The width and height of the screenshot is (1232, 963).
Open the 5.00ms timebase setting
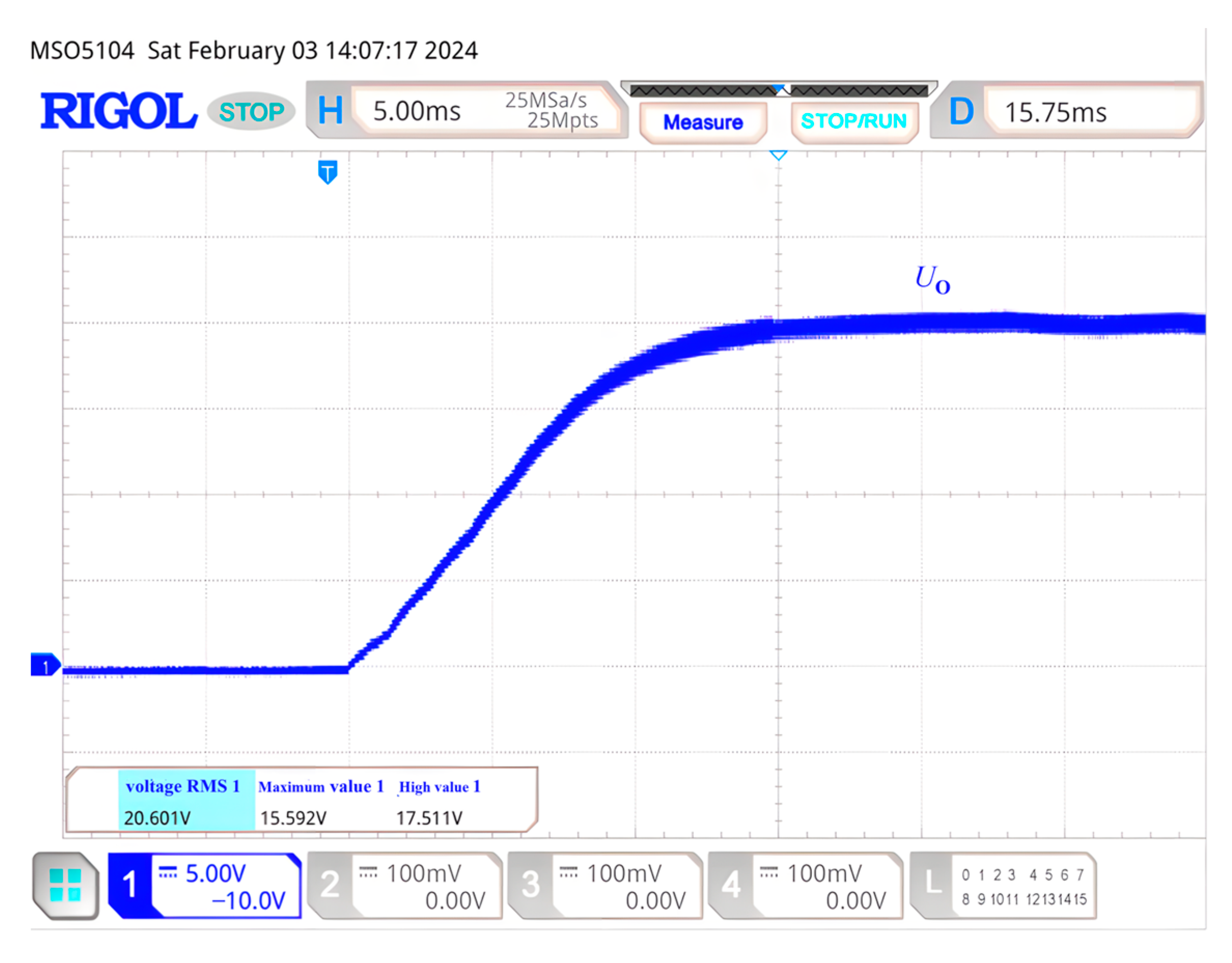click(417, 111)
